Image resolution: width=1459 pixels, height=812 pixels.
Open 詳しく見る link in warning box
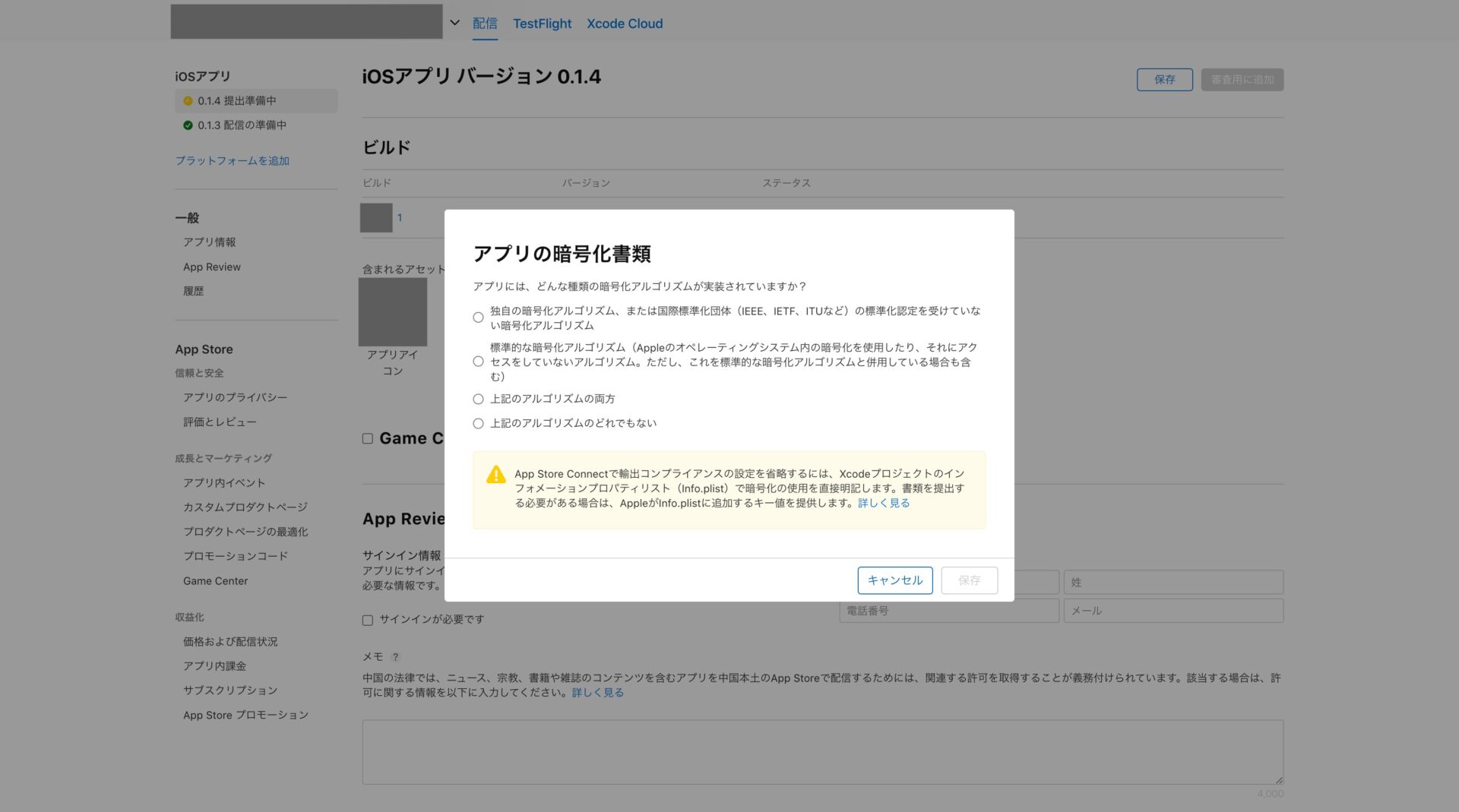coord(883,503)
